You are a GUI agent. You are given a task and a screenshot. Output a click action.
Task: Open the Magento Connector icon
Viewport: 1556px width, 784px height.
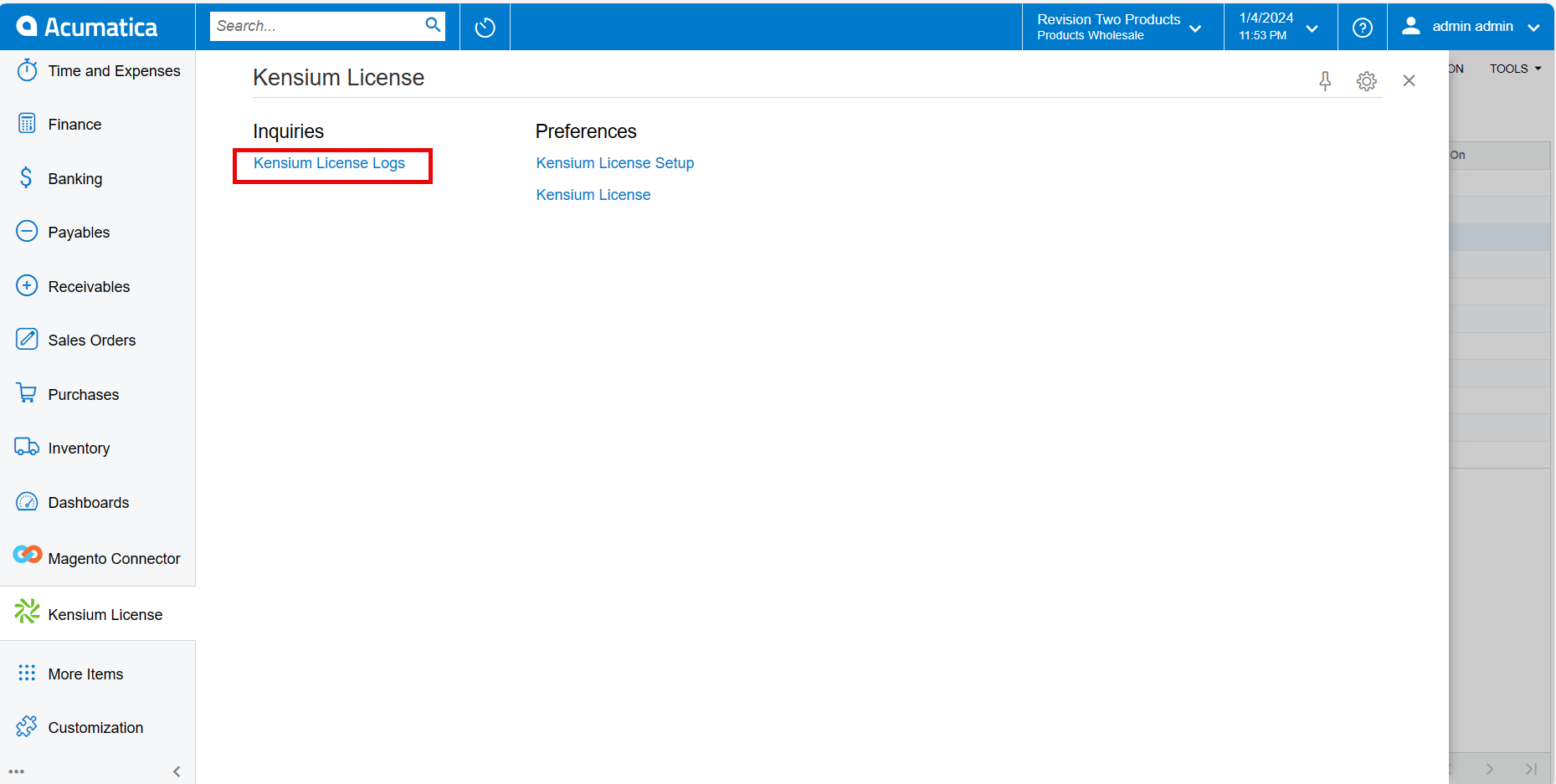coord(27,554)
